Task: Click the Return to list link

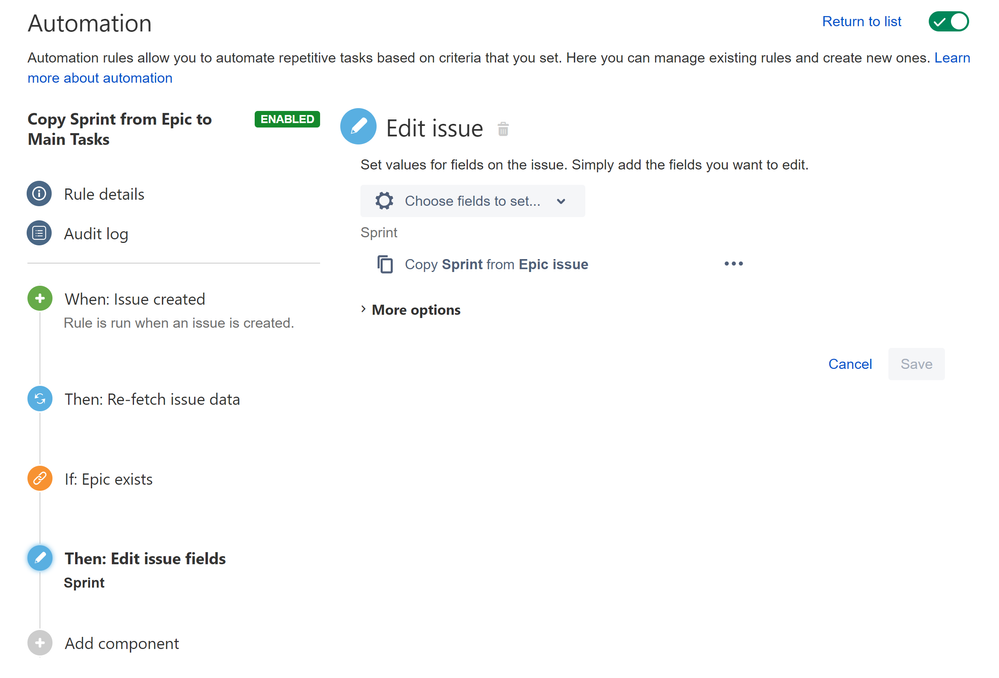Action: pyautogui.click(x=861, y=22)
